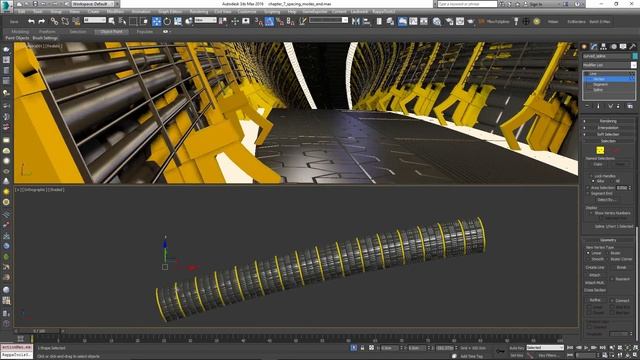This screenshot has height=360, width=640.
Task: Click the Render Production teapot icon
Action: click(x=471, y=21)
